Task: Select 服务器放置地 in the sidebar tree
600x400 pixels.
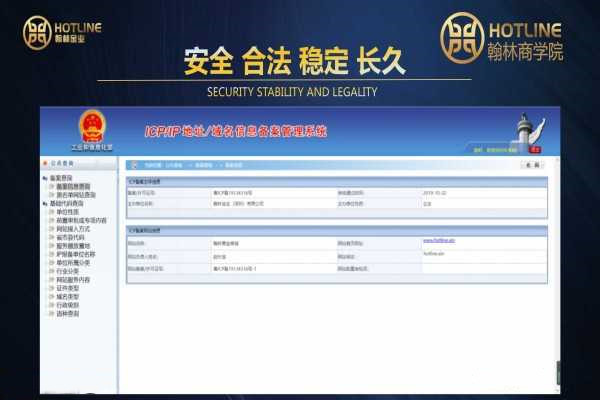Action: (x=73, y=246)
